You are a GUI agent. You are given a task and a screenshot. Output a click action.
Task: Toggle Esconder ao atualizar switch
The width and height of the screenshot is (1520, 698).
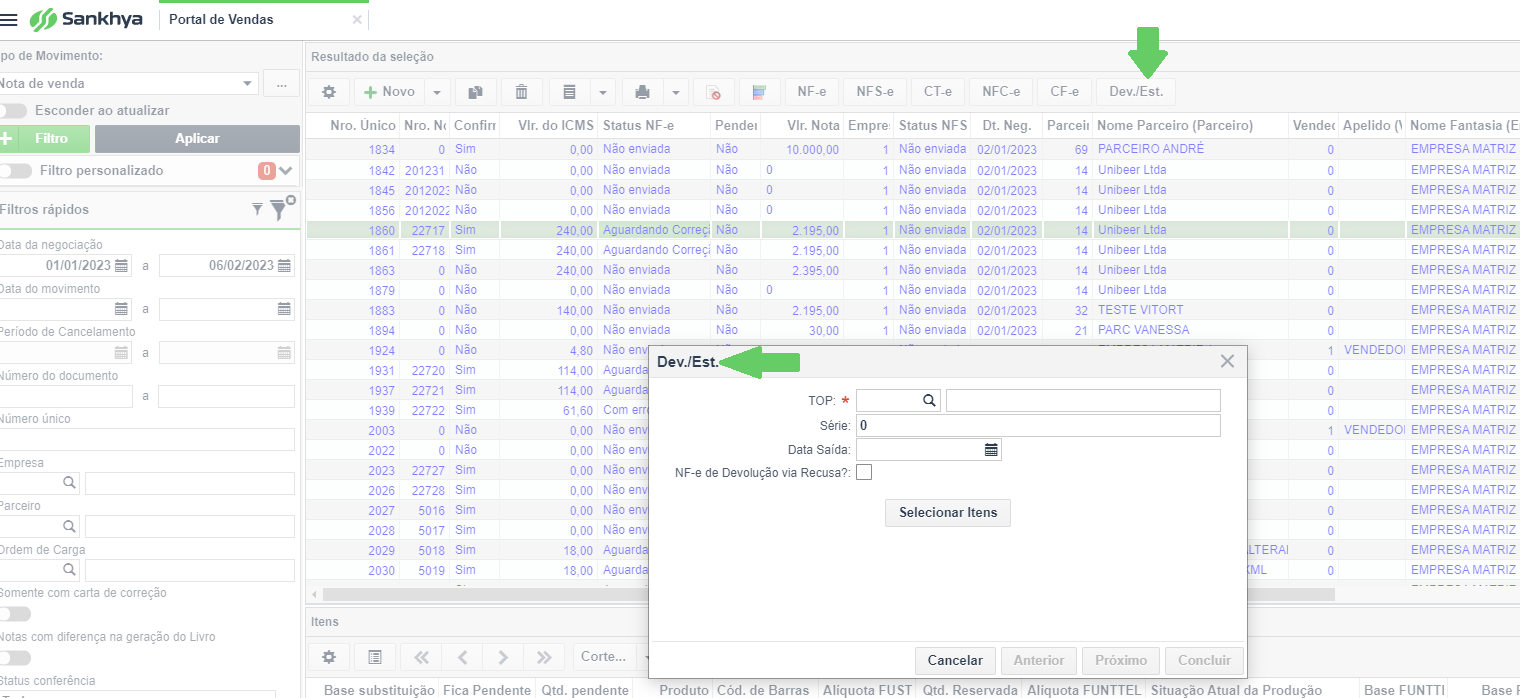point(13,111)
